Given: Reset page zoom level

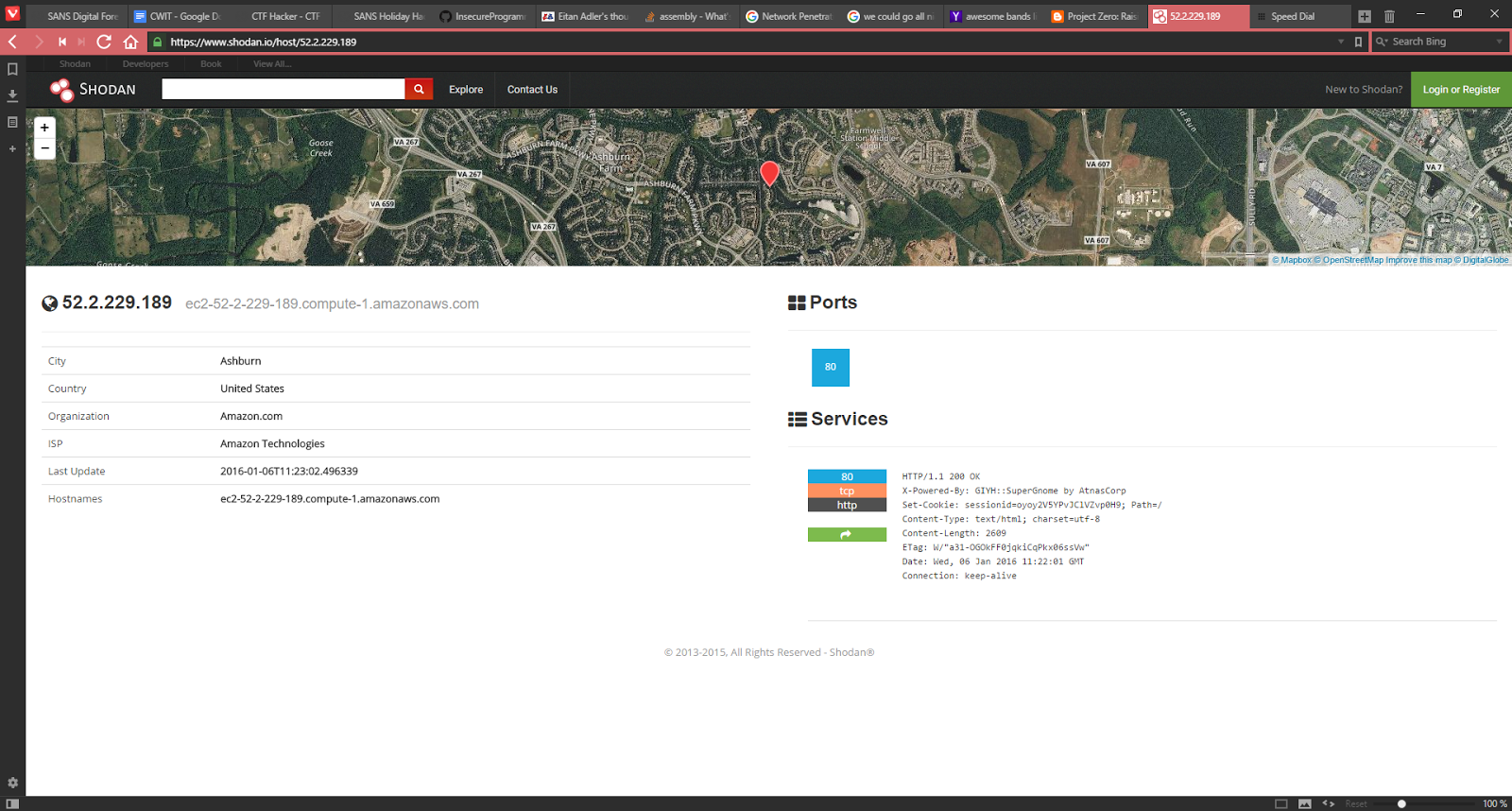Looking at the screenshot, I should [1356, 804].
